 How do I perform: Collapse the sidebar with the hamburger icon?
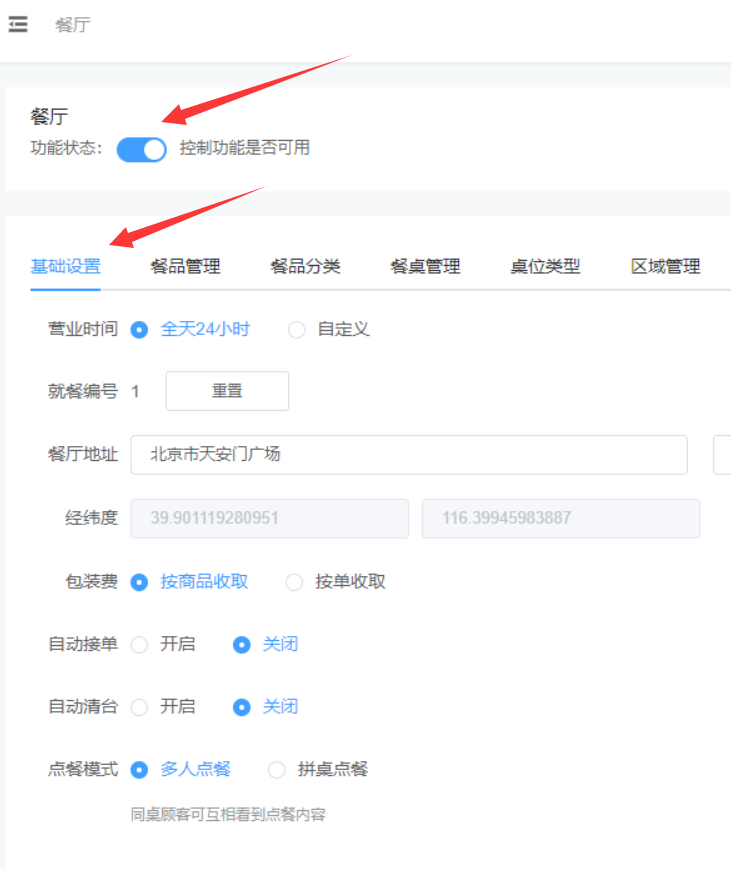click(18, 24)
